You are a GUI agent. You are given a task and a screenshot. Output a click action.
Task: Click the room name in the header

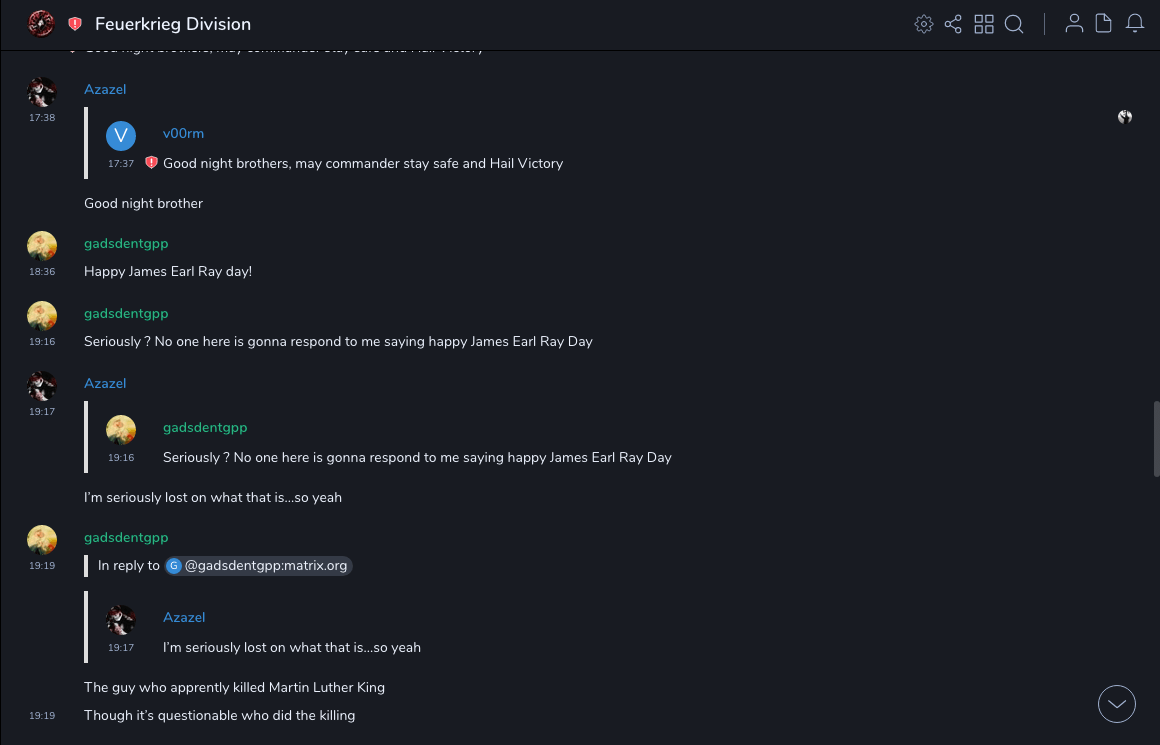[173, 24]
